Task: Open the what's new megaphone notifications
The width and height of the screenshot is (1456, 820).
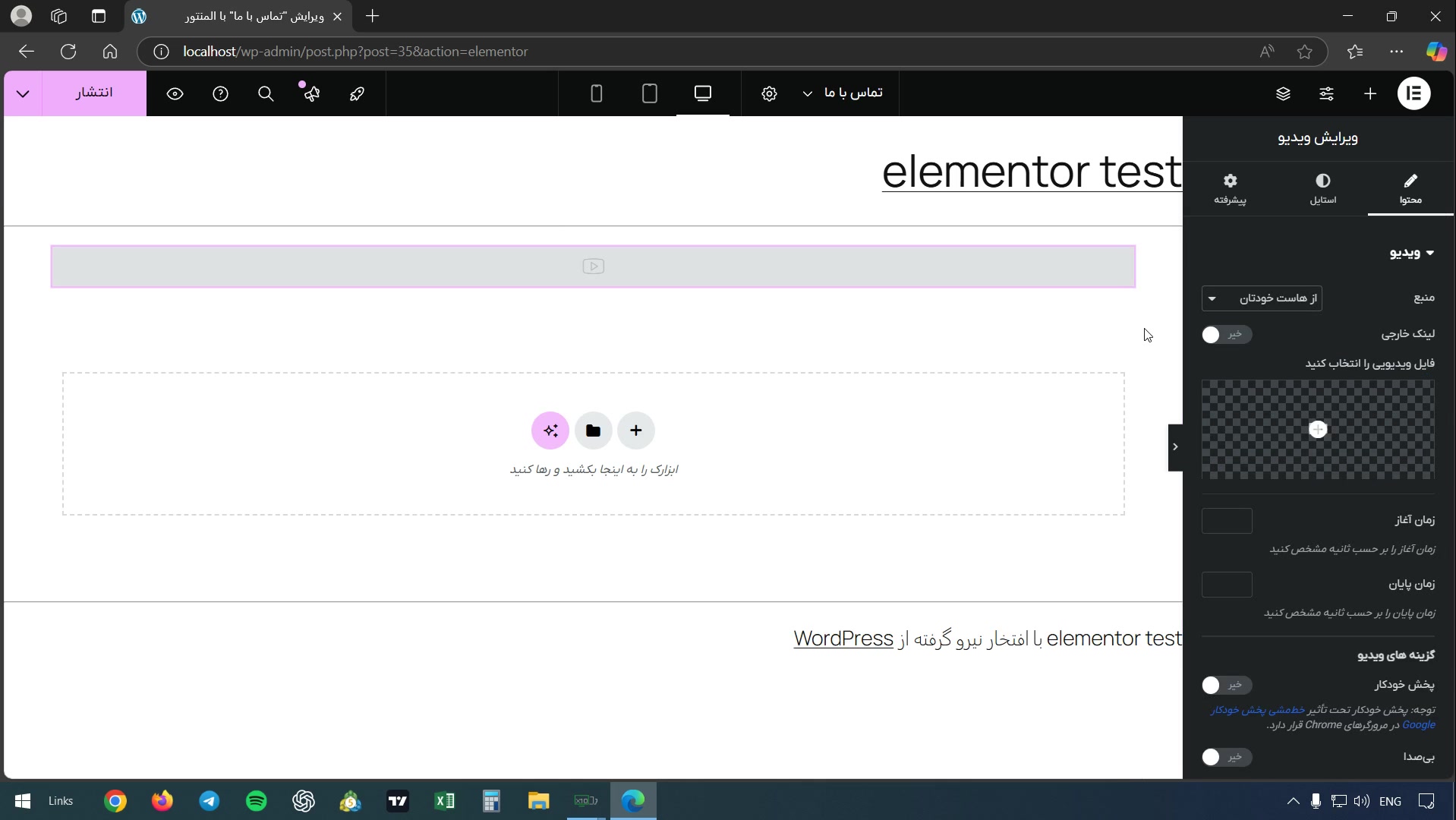Action: (311, 93)
